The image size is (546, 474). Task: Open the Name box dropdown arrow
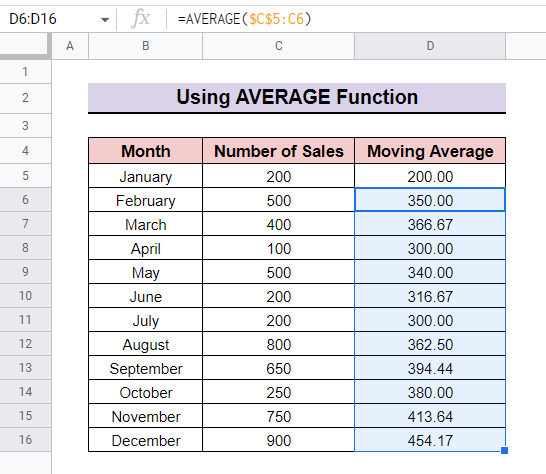coord(105,20)
